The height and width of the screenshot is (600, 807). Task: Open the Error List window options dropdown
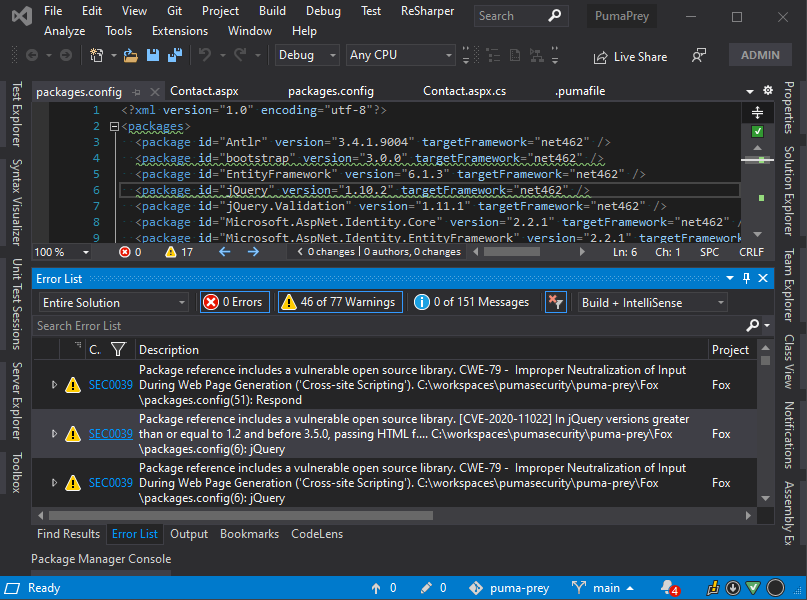730,278
